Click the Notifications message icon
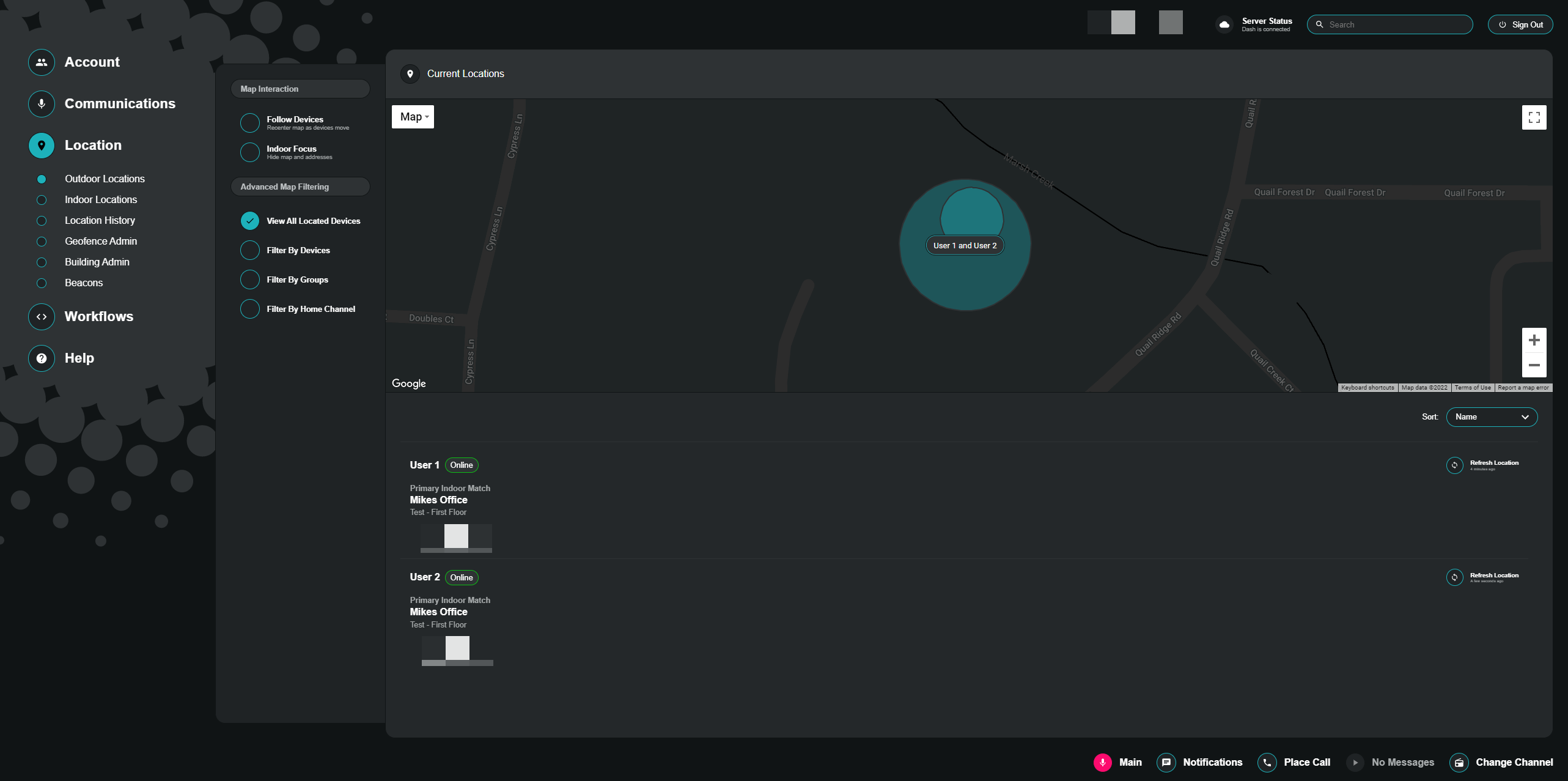Image resolution: width=1568 pixels, height=781 pixels. tap(1167, 762)
